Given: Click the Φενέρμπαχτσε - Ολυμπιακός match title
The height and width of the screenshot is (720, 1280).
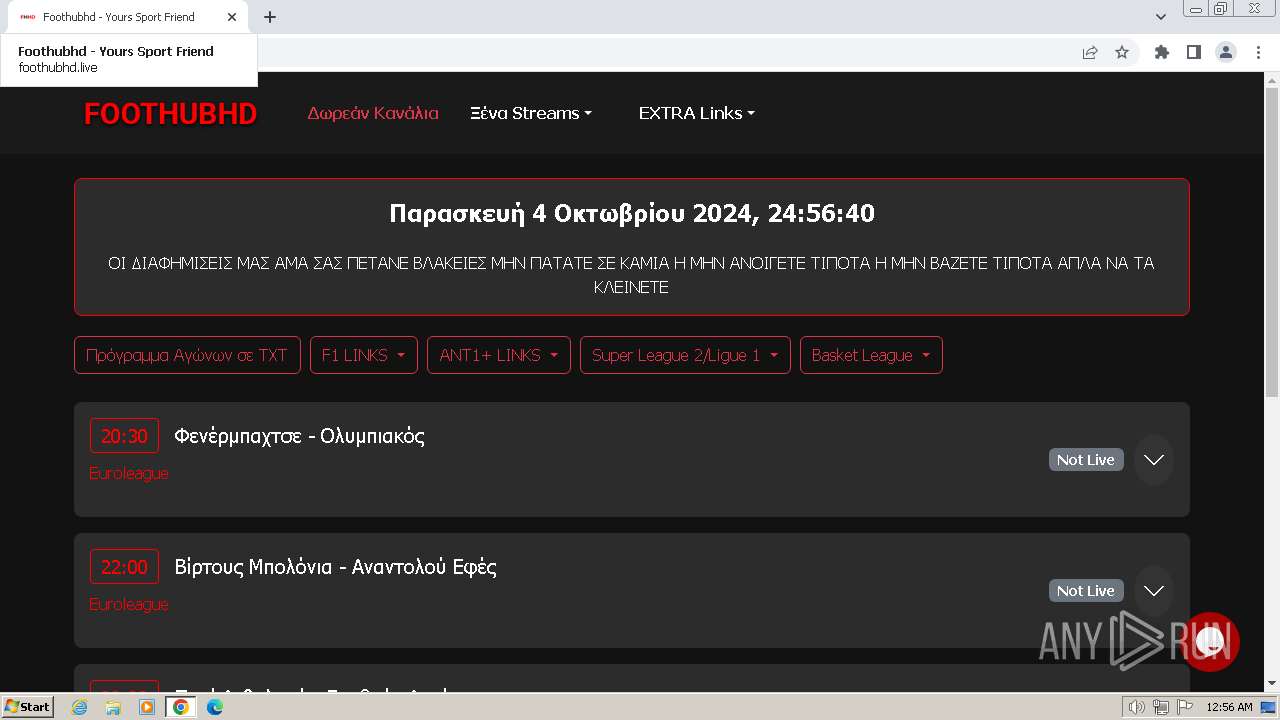Looking at the screenshot, I should click(x=299, y=436).
